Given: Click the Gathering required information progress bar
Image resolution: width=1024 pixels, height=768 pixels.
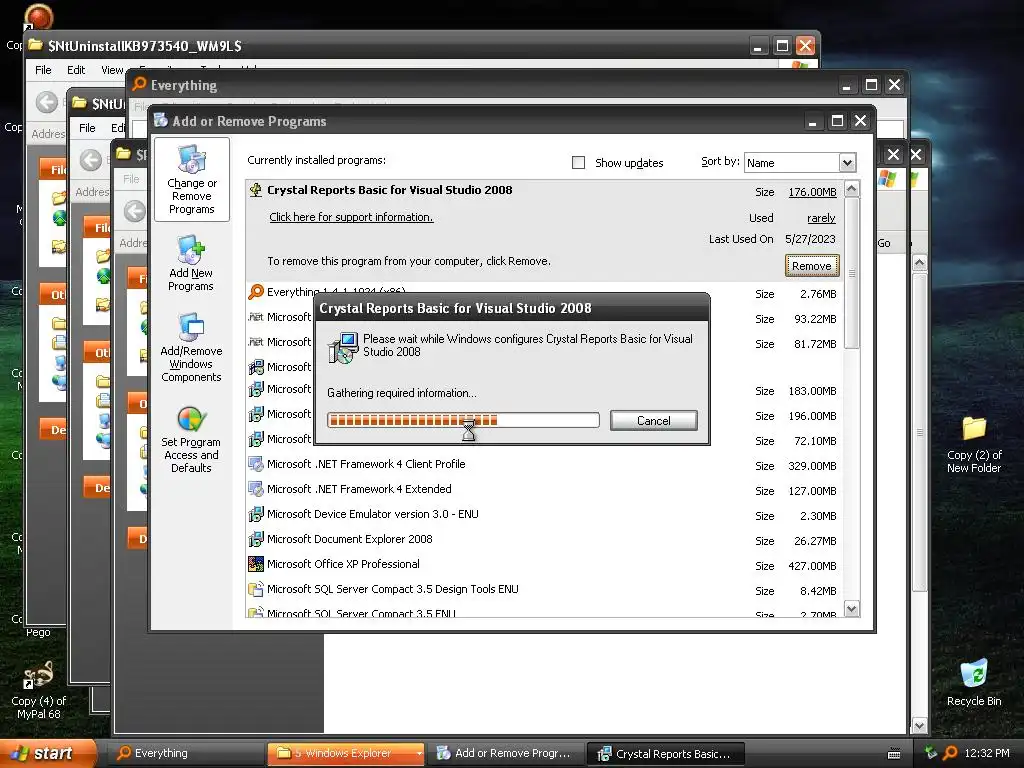Looking at the screenshot, I should [463, 420].
